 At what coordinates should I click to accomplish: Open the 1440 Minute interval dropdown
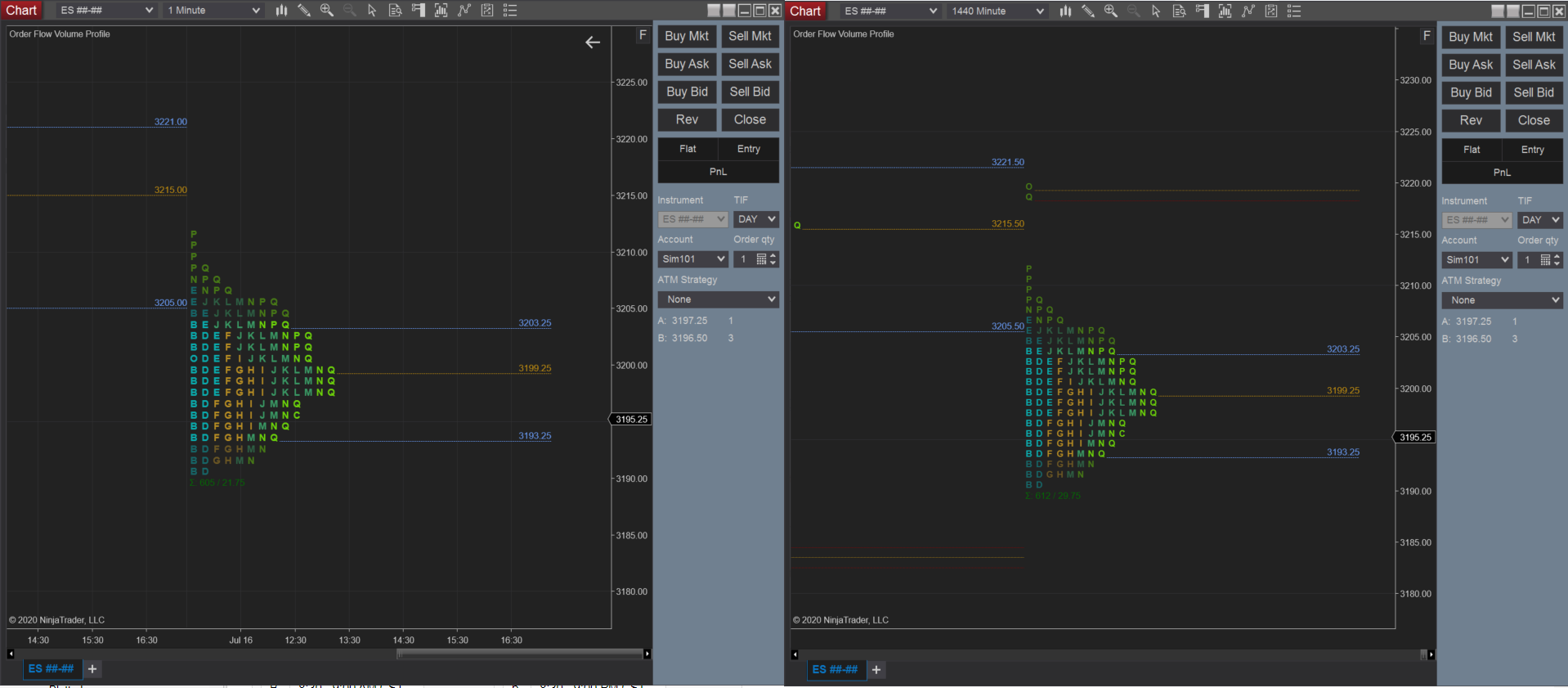pyautogui.click(x=997, y=11)
